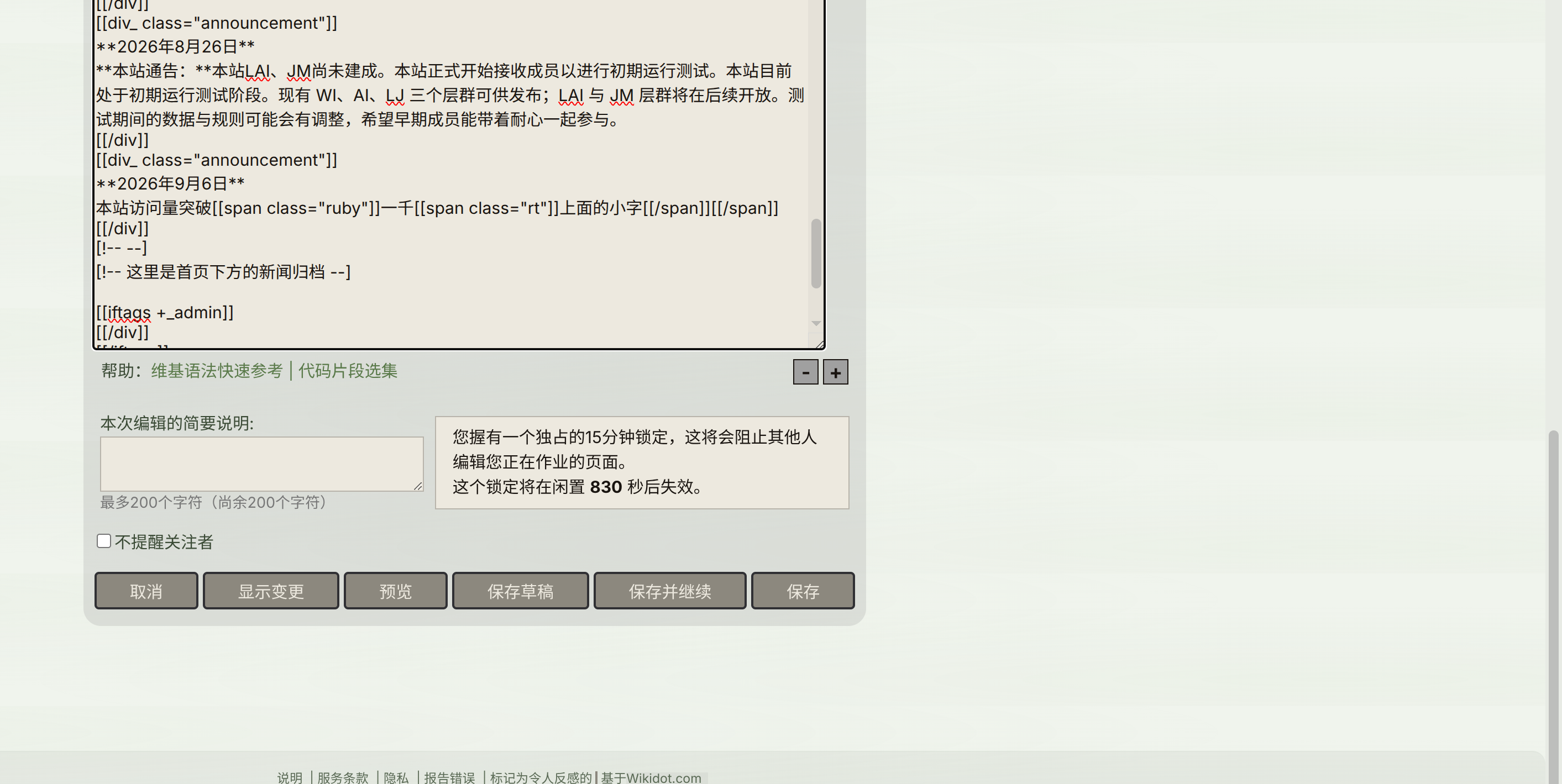1562x784 pixels.
Task: Click 显示变更 to view changes
Action: tap(270, 591)
